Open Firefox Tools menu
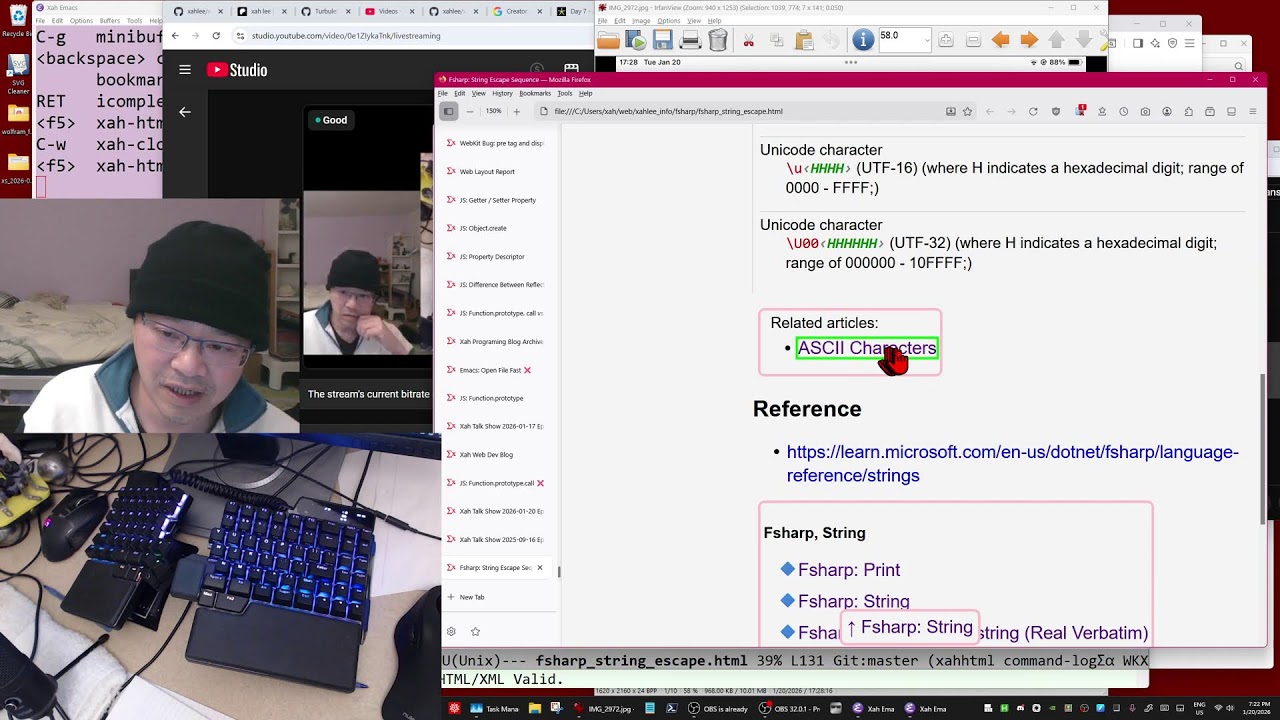1280x720 pixels. (564, 93)
